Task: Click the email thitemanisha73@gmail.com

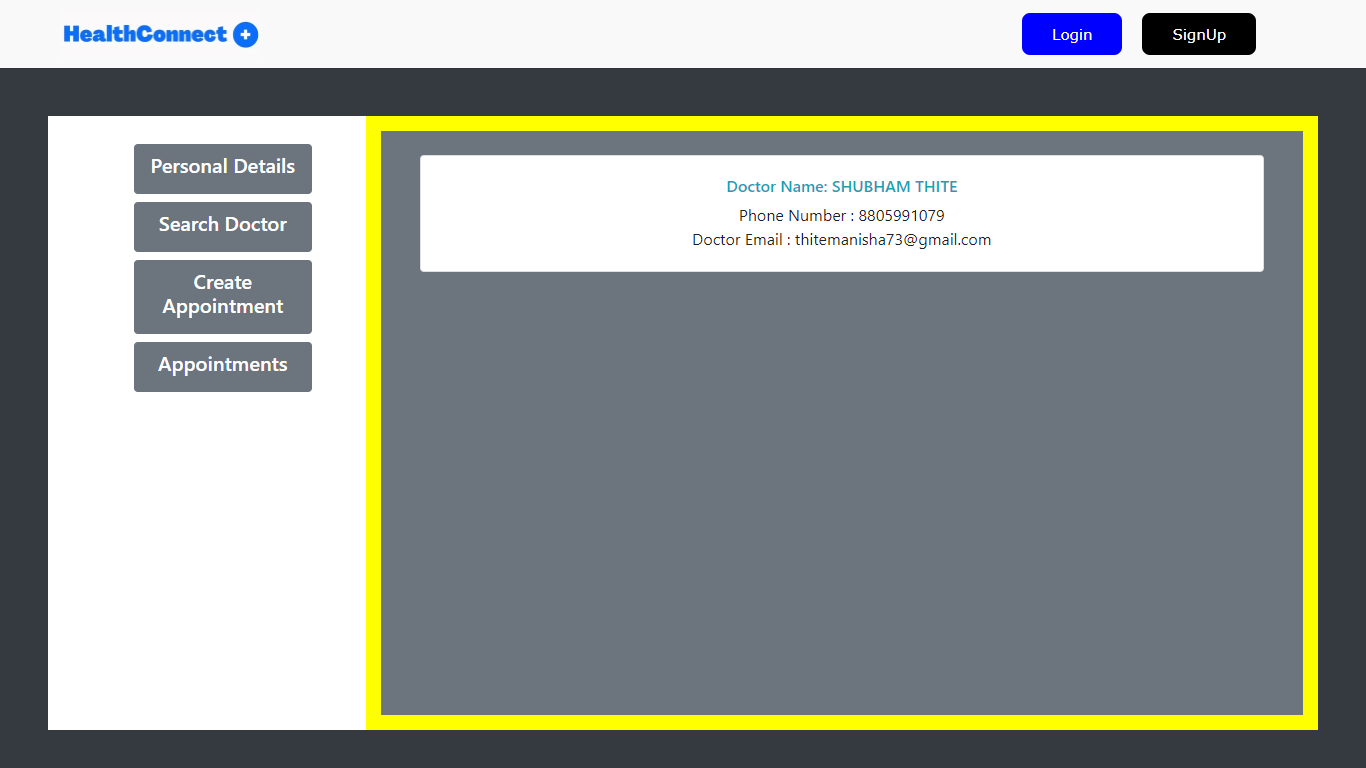Action: pos(892,239)
